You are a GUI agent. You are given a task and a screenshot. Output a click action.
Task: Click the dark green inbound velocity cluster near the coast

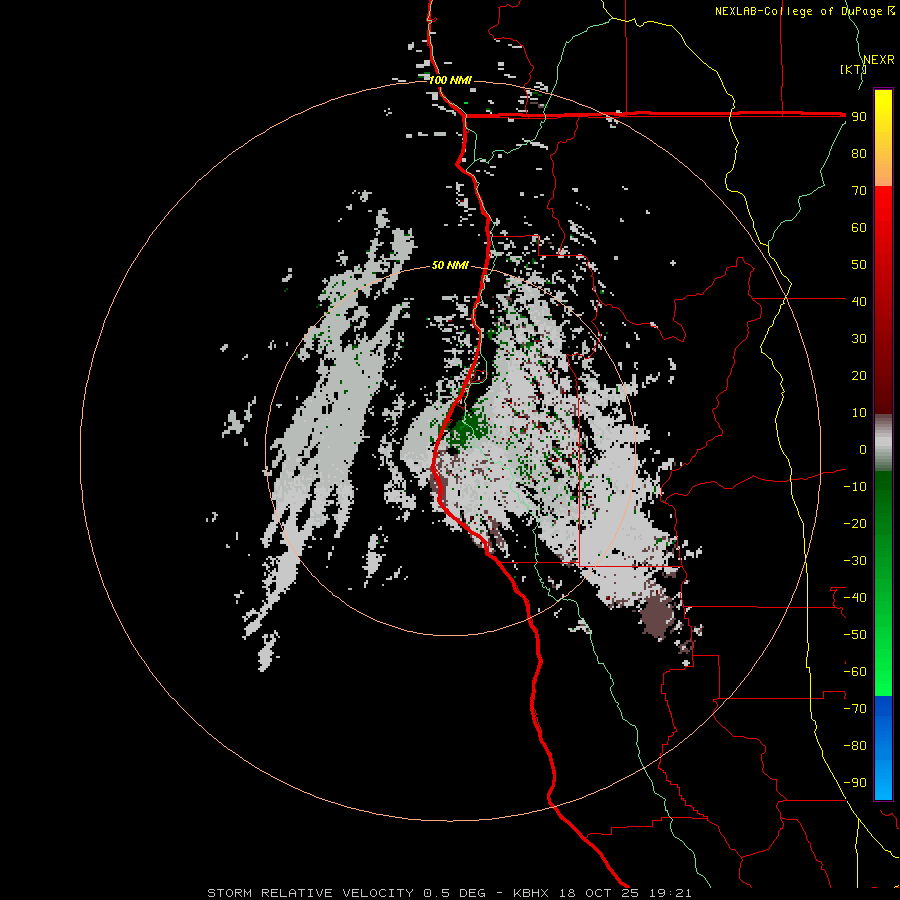coord(467,429)
